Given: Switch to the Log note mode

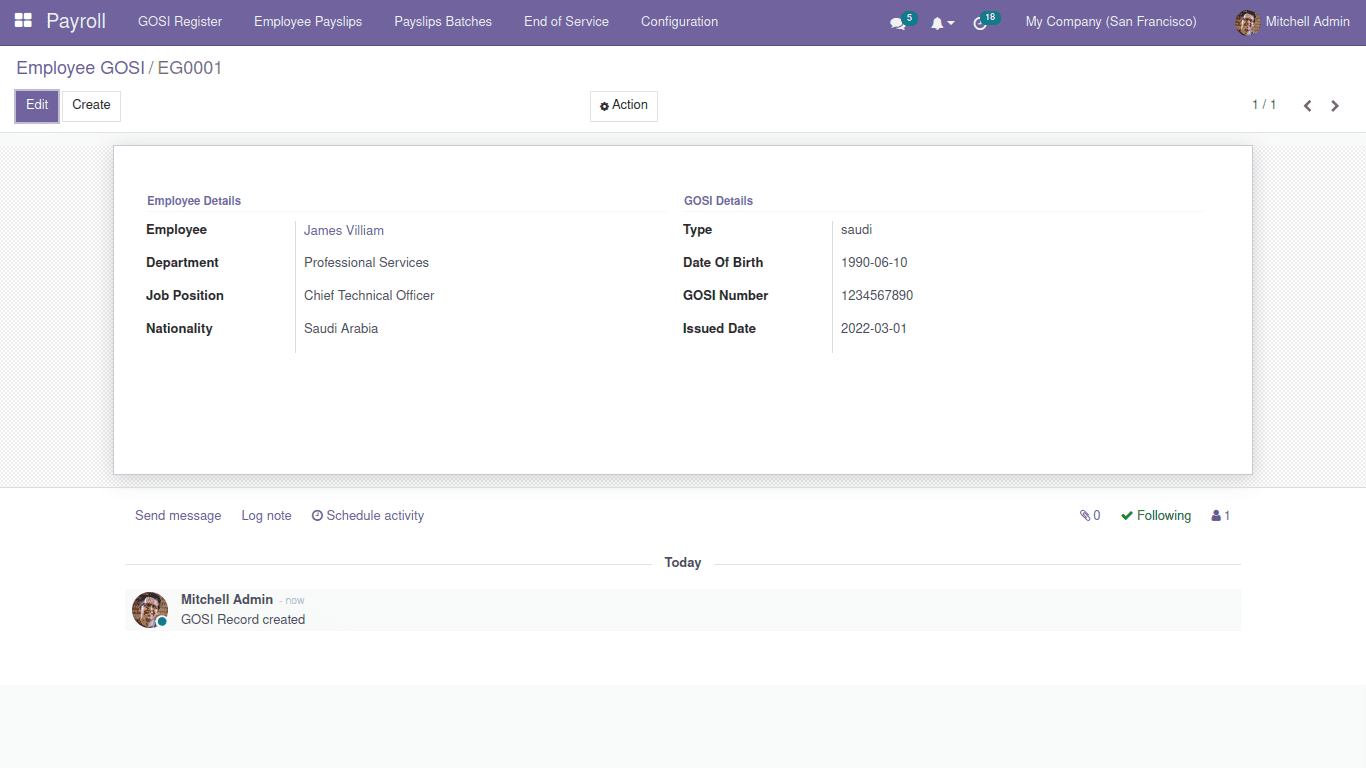Looking at the screenshot, I should tap(266, 515).
